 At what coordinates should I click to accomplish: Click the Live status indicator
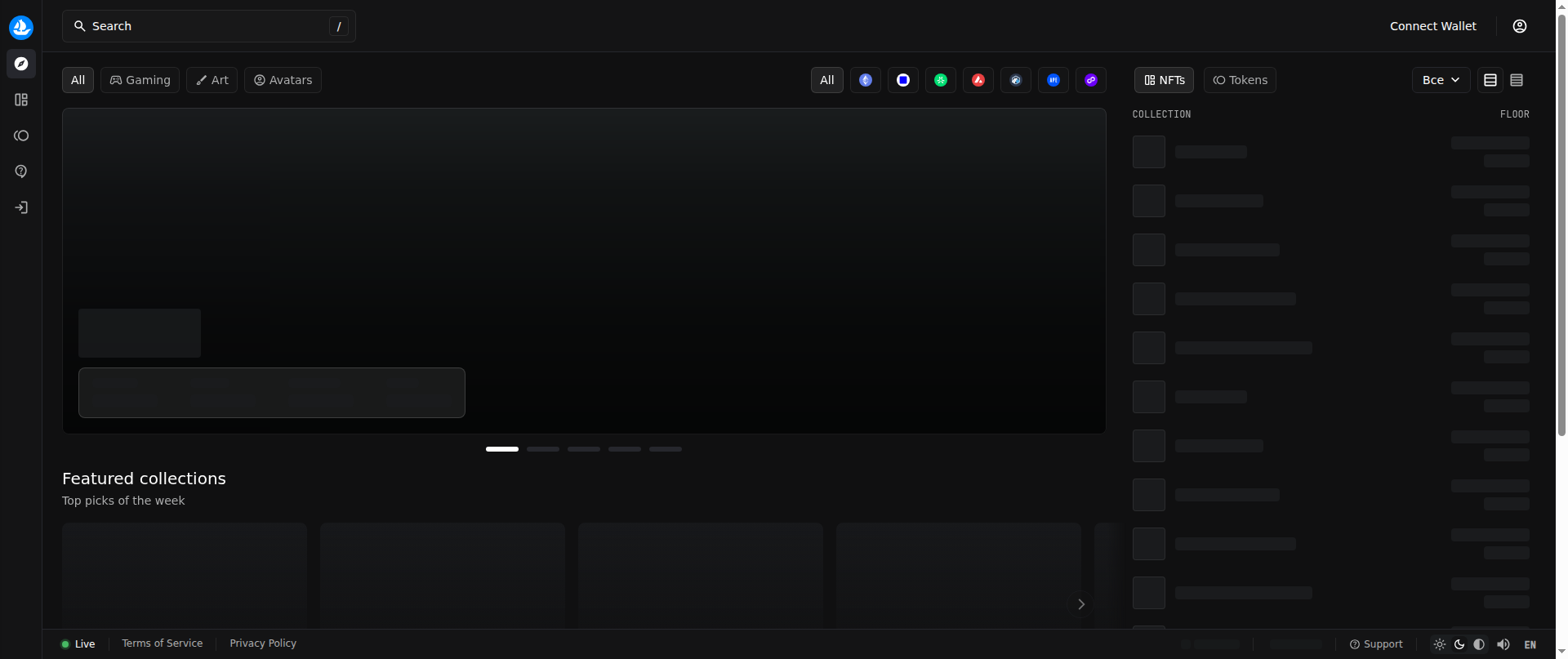78,644
